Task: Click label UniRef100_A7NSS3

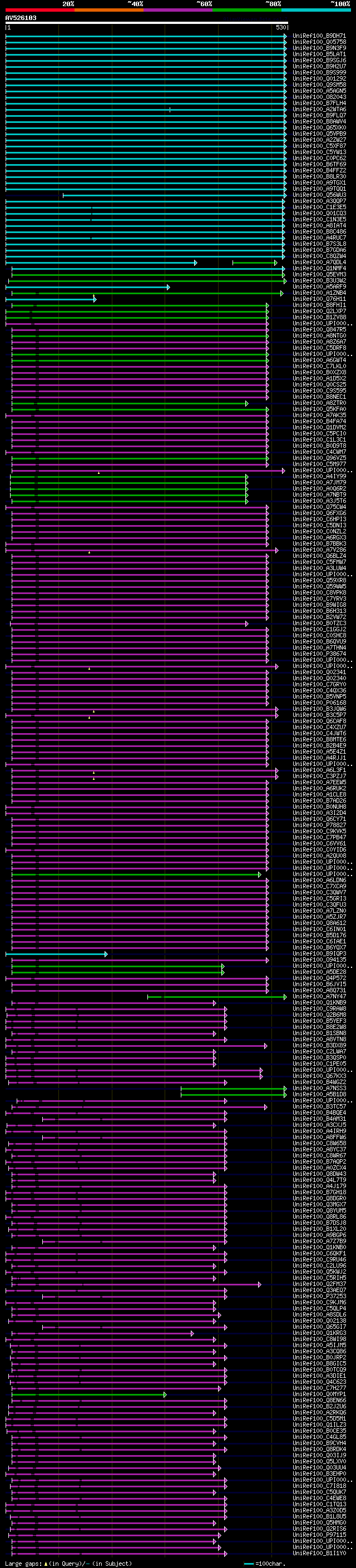Action: click(319, 1089)
